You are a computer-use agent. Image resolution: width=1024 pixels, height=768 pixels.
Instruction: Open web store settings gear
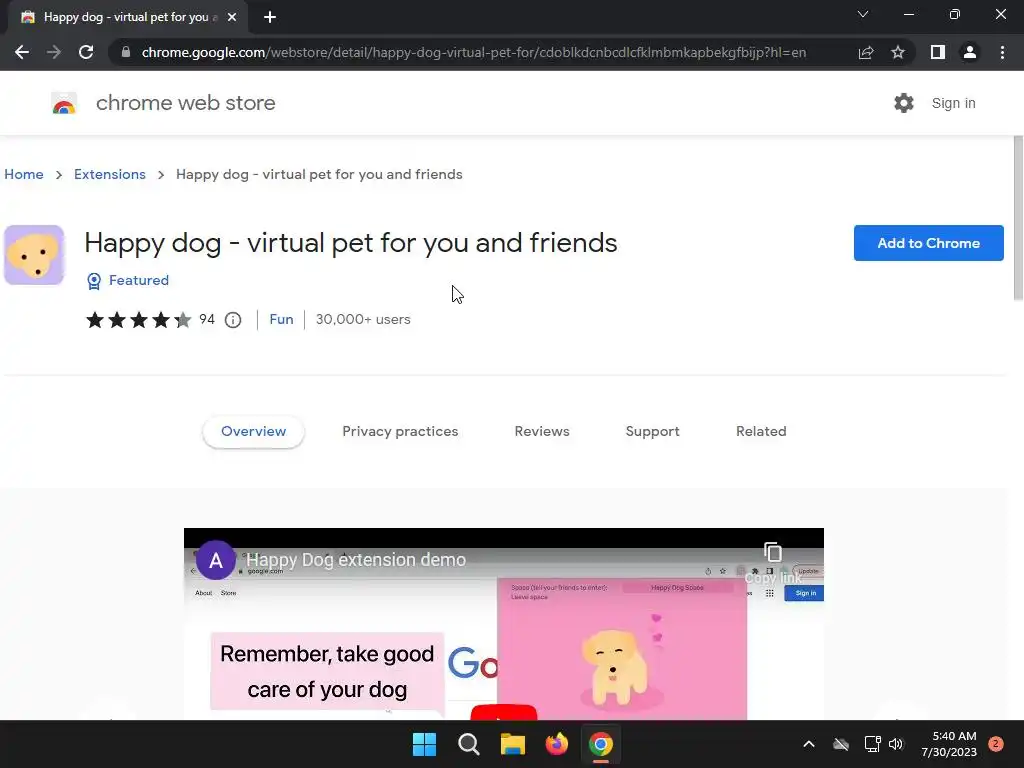(x=904, y=103)
